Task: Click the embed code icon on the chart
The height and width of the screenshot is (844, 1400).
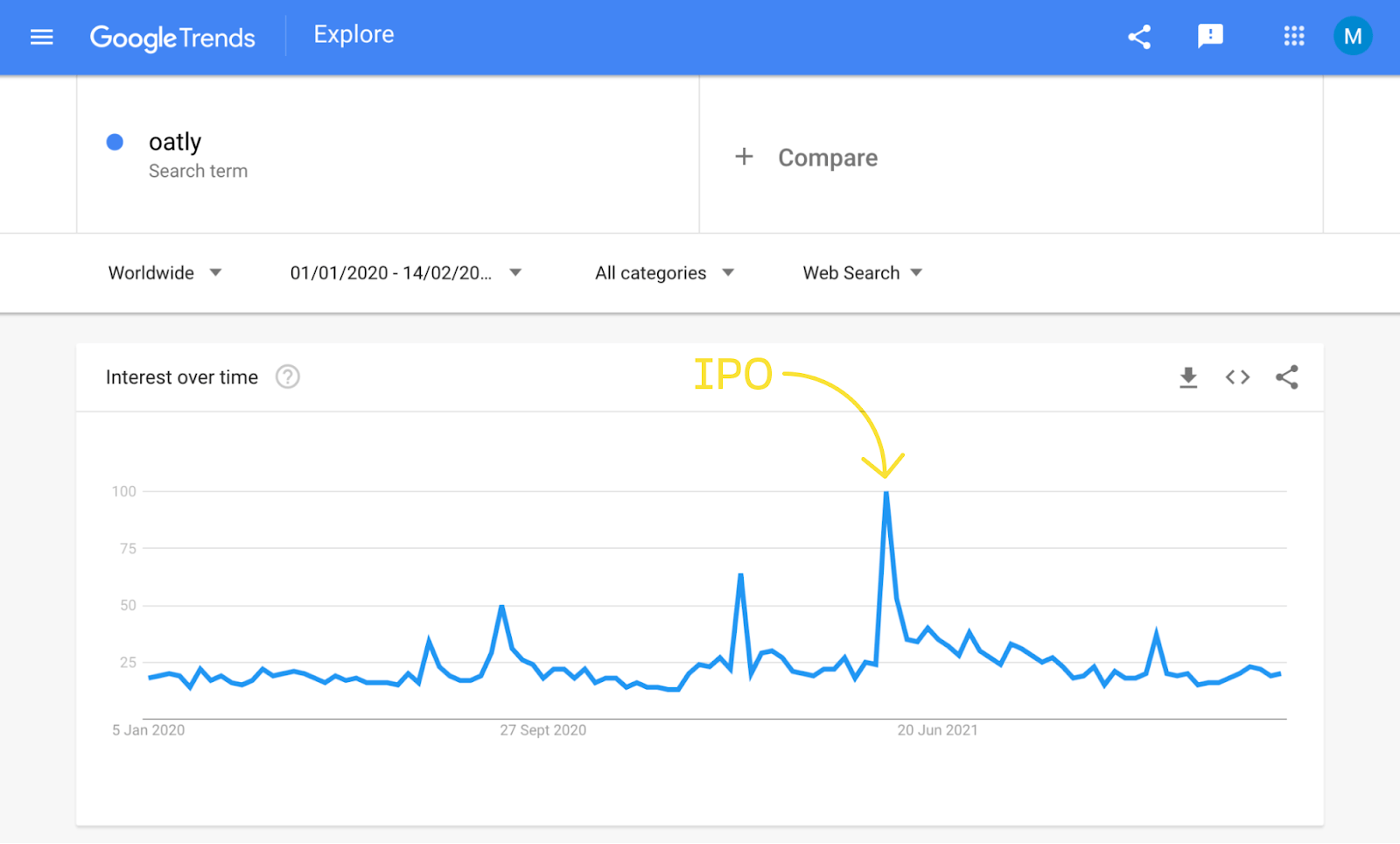Action: click(1236, 376)
